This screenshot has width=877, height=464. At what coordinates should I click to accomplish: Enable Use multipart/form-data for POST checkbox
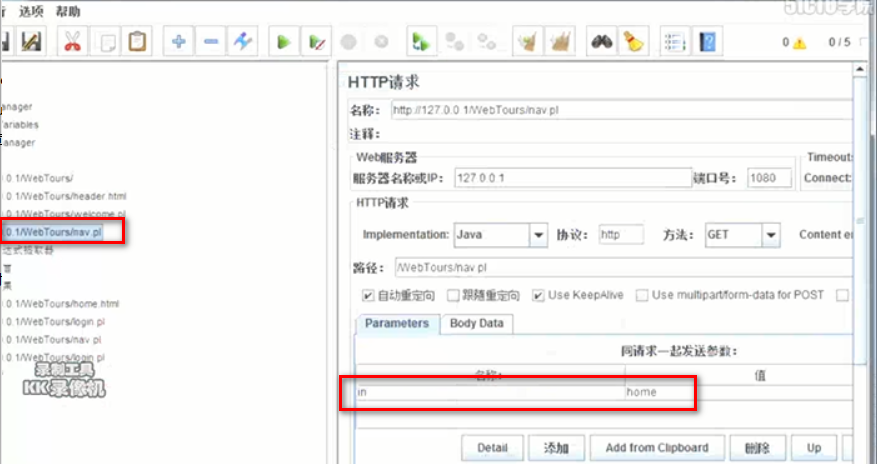pyautogui.click(x=642, y=295)
